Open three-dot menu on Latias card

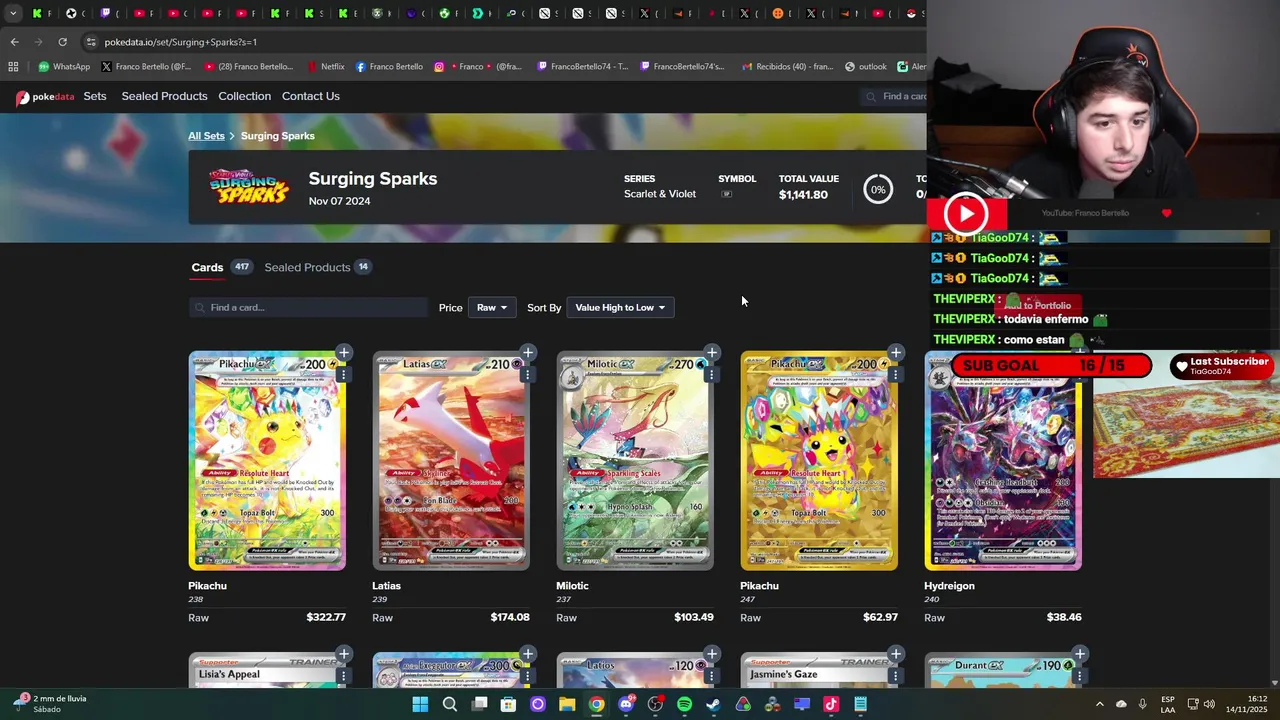(x=527, y=375)
